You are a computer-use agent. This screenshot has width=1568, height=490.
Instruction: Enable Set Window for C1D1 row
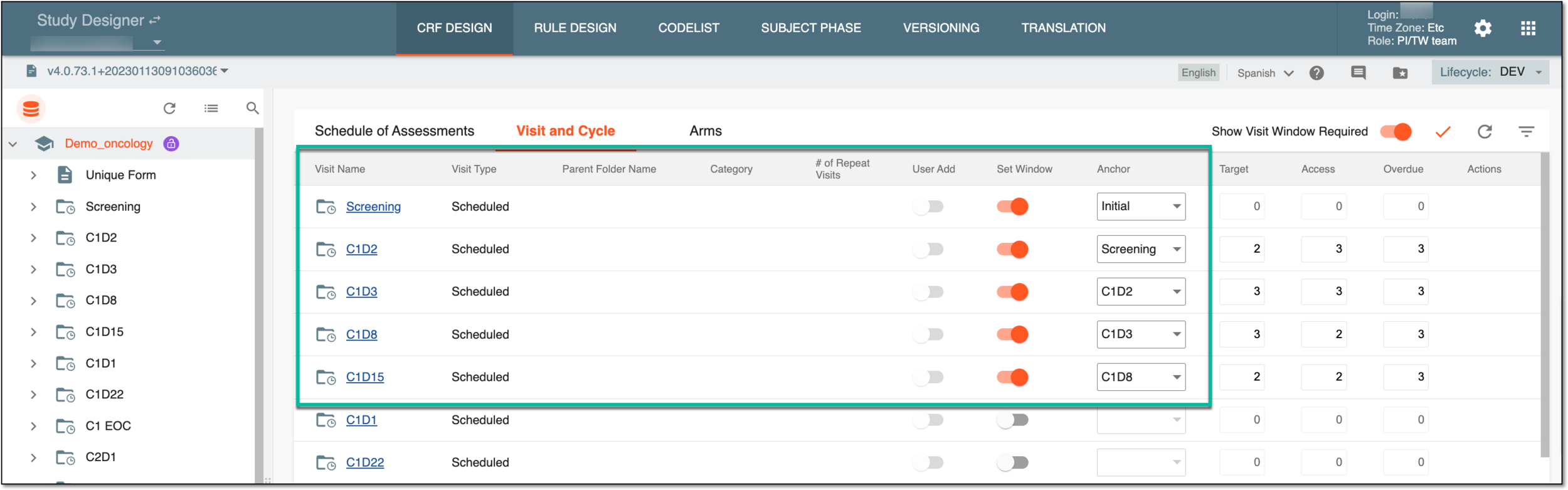(x=1012, y=420)
